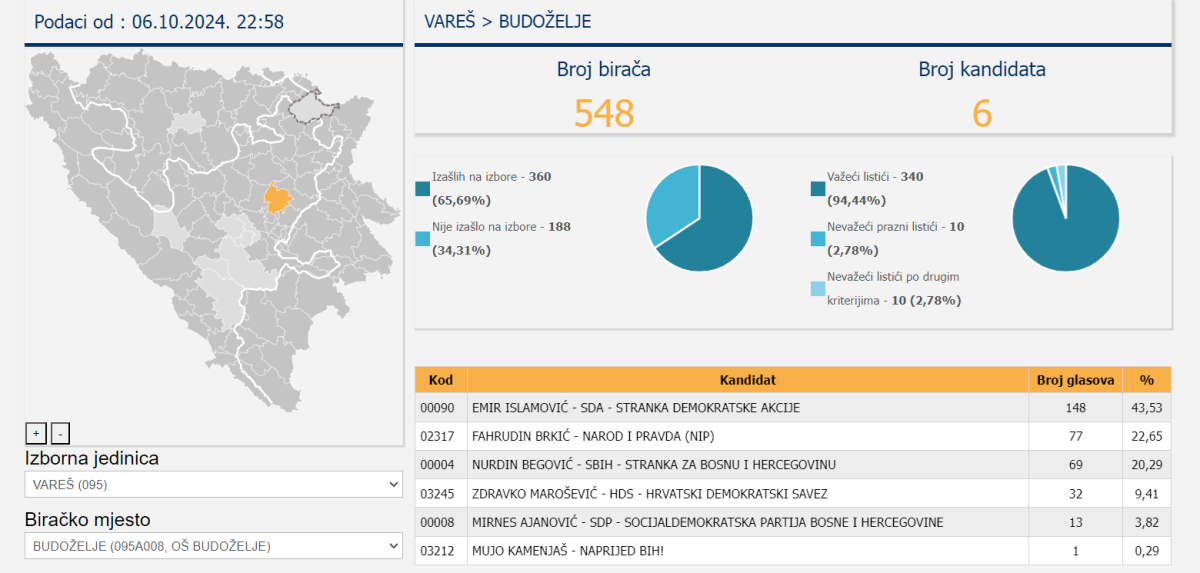Click the 'Nevažeći listići po drugim kriterijima' swatch
Screen dimensions: 1200x573
click(x=818, y=289)
